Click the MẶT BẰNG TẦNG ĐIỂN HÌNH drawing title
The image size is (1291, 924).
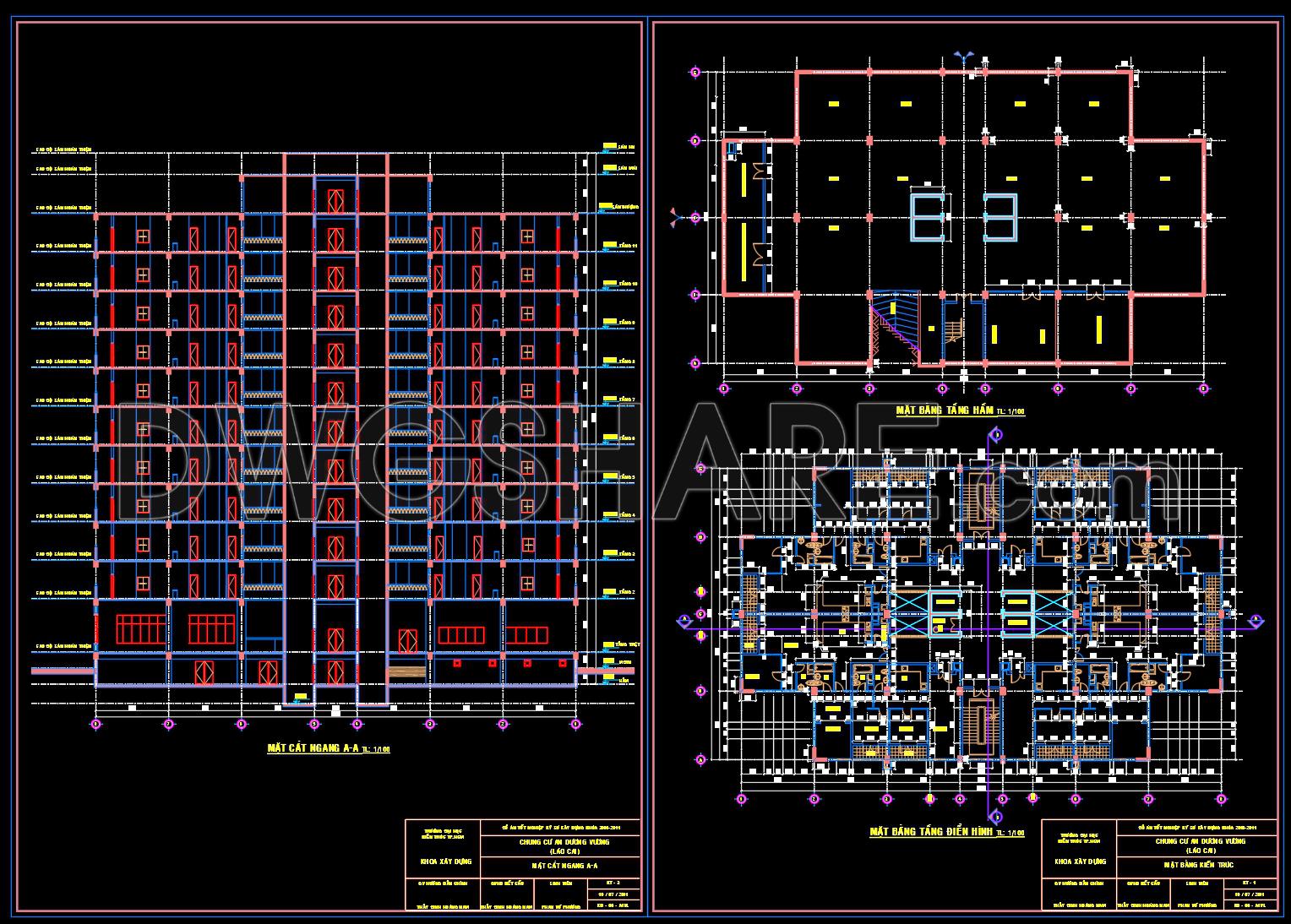pos(930,832)
